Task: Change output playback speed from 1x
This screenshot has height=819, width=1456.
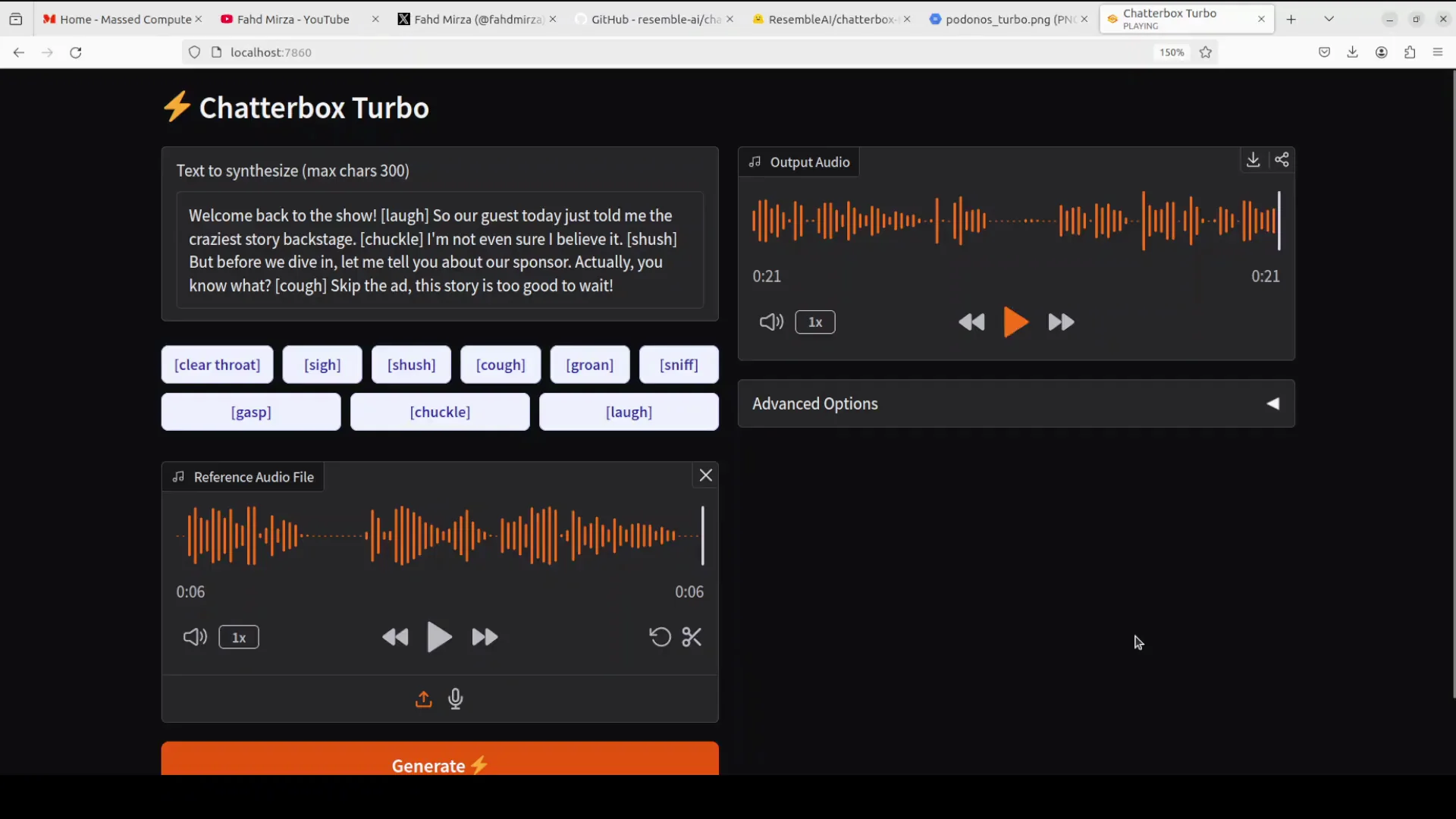Action: click(x=814, y=322)
